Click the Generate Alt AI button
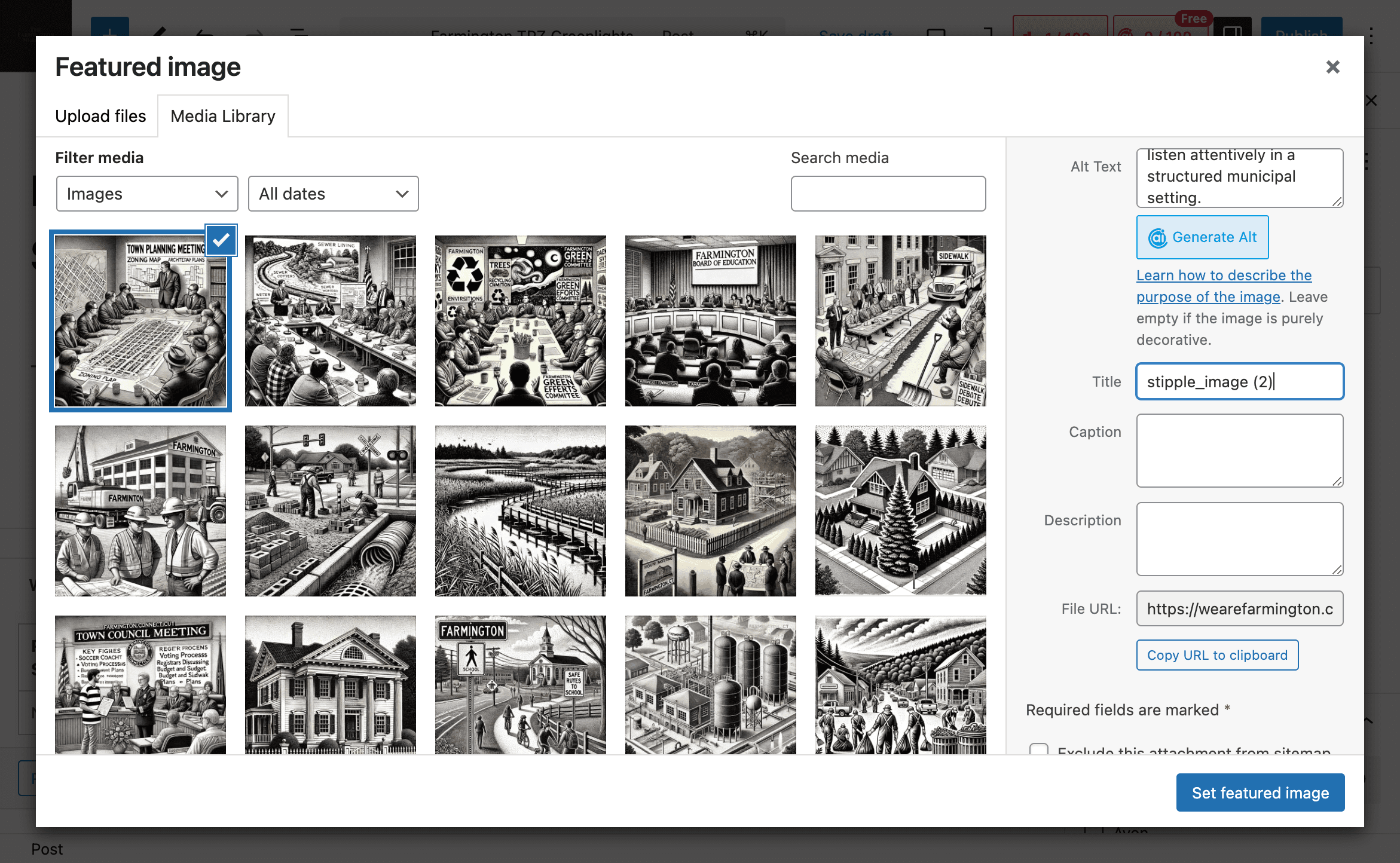Screen dimensions: 1400x863 click(1202, 237)
